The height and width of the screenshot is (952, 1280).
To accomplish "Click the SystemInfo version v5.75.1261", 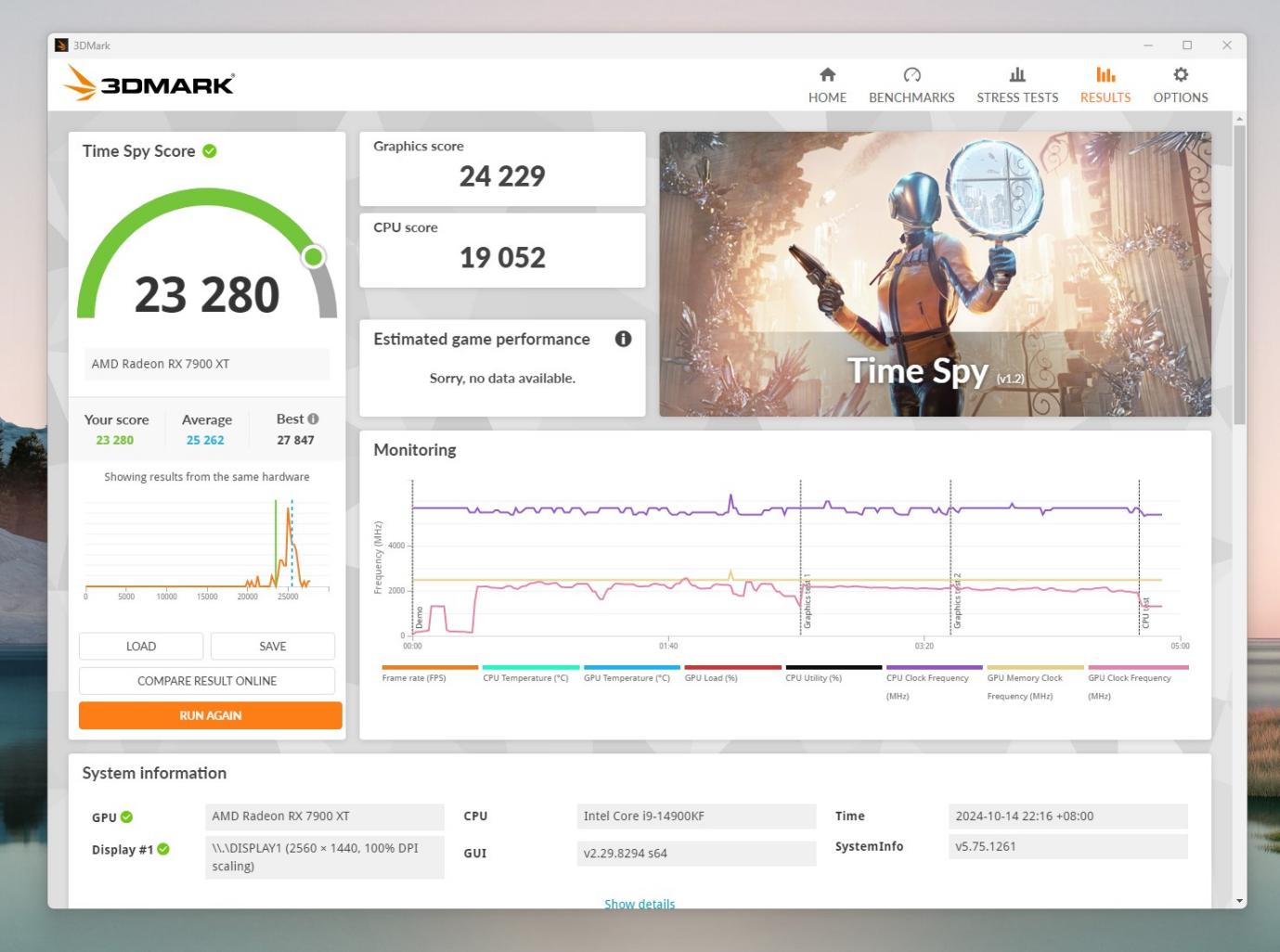I will point(1068,846).
